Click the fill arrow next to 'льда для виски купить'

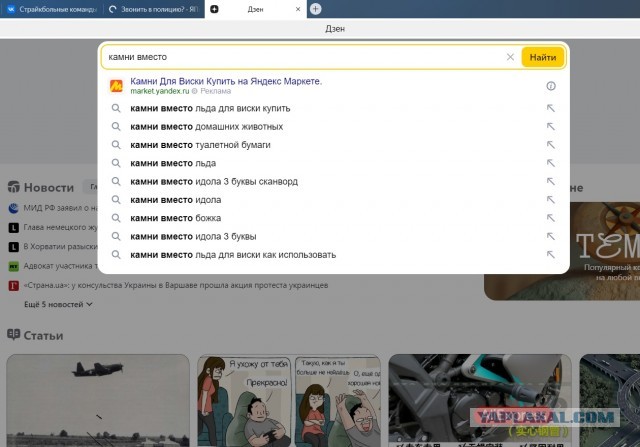point(551,108)
